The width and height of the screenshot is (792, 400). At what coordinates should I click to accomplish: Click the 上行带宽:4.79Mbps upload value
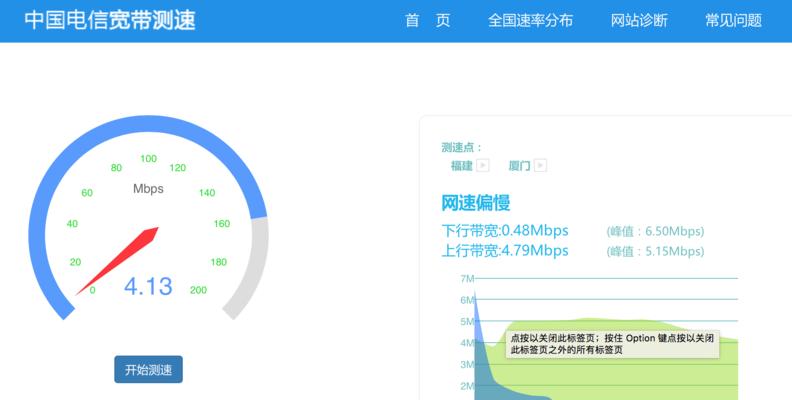tap(505, 251)
